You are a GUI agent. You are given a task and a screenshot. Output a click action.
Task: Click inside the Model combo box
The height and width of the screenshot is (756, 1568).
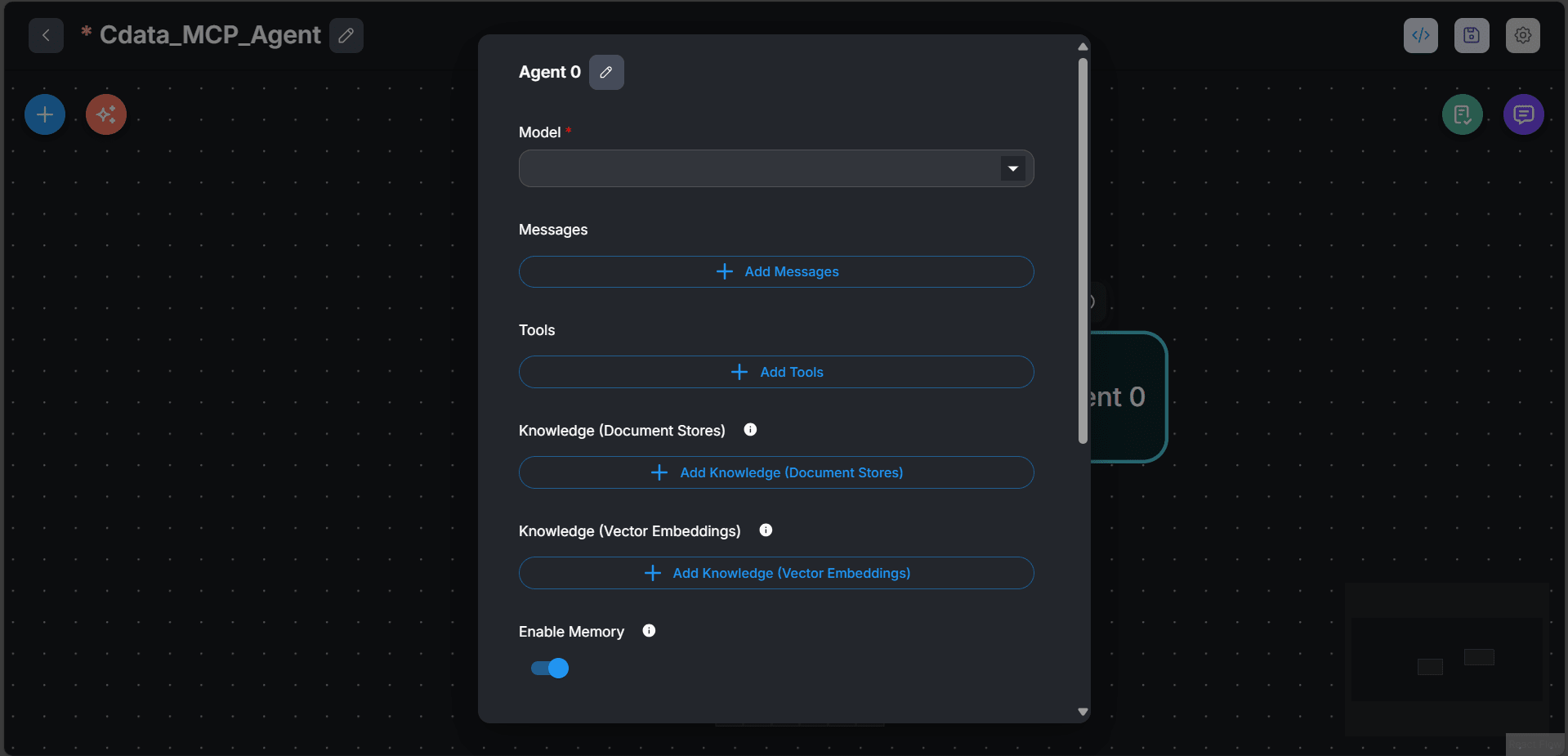coord(756,168)
